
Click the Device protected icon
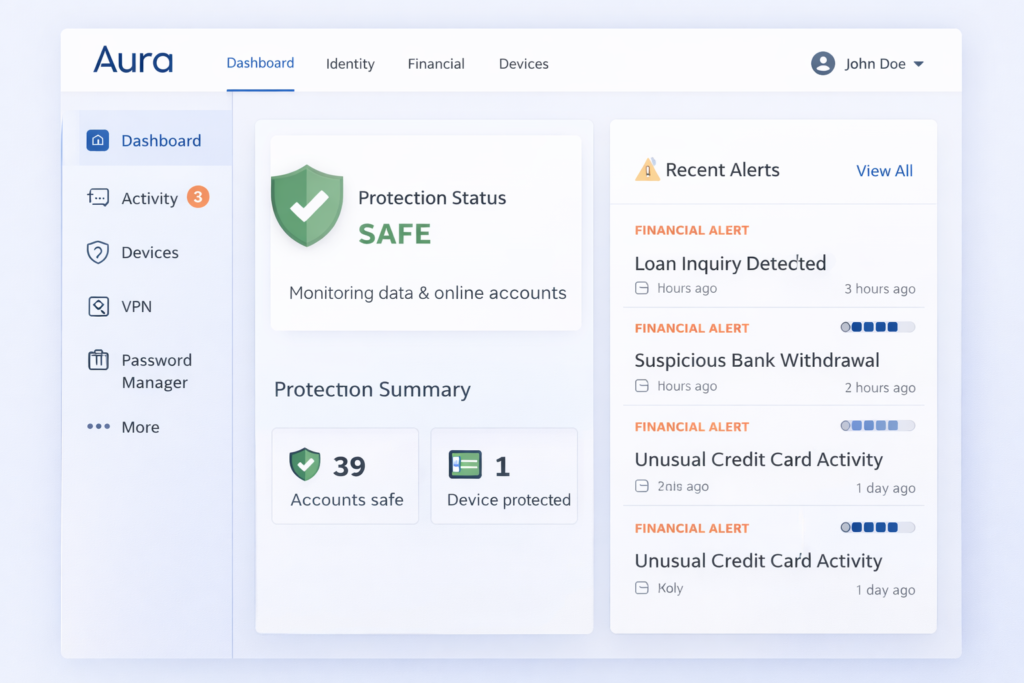point(466,463)
